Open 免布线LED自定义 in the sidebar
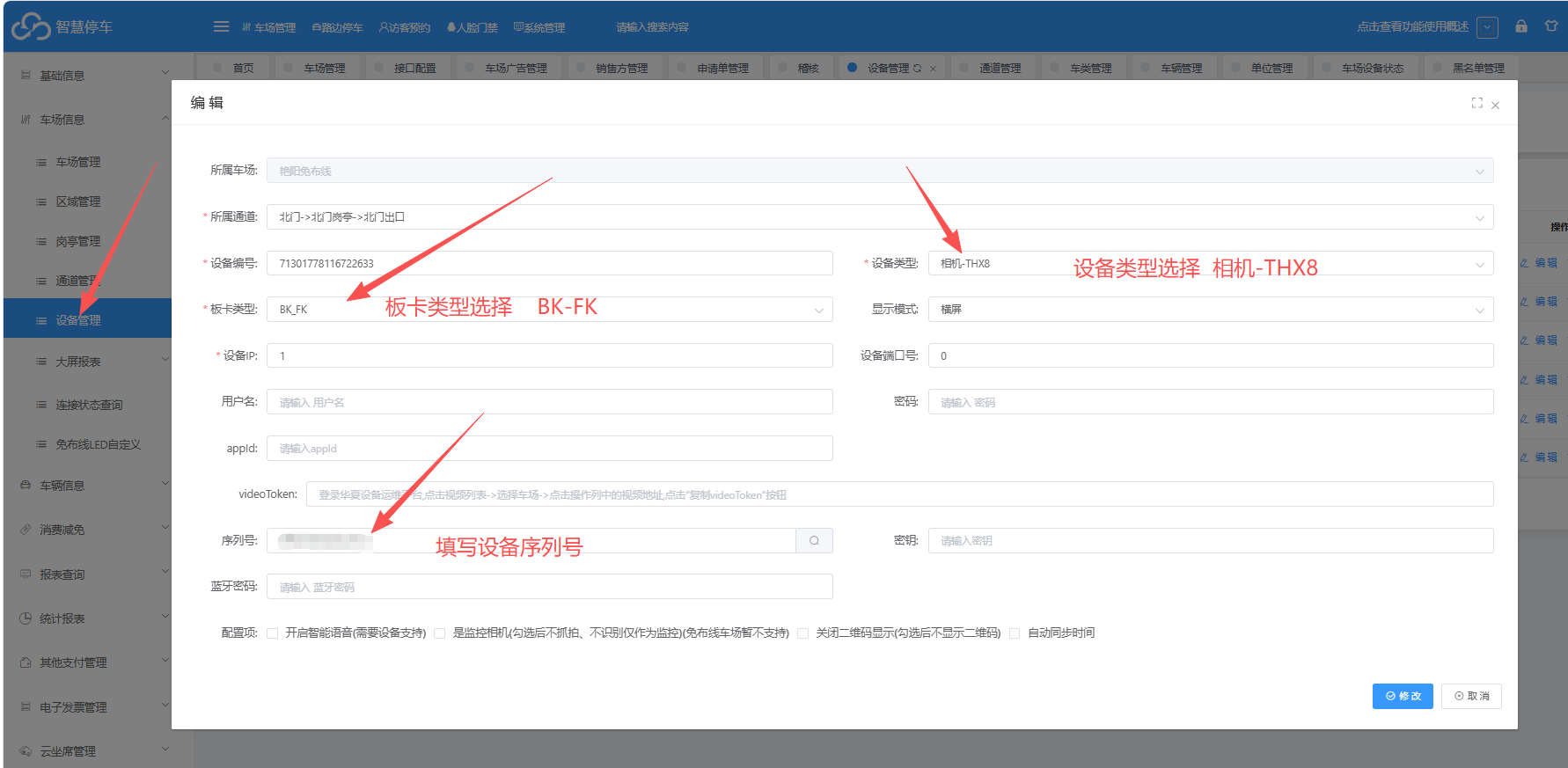 (98, 444)
